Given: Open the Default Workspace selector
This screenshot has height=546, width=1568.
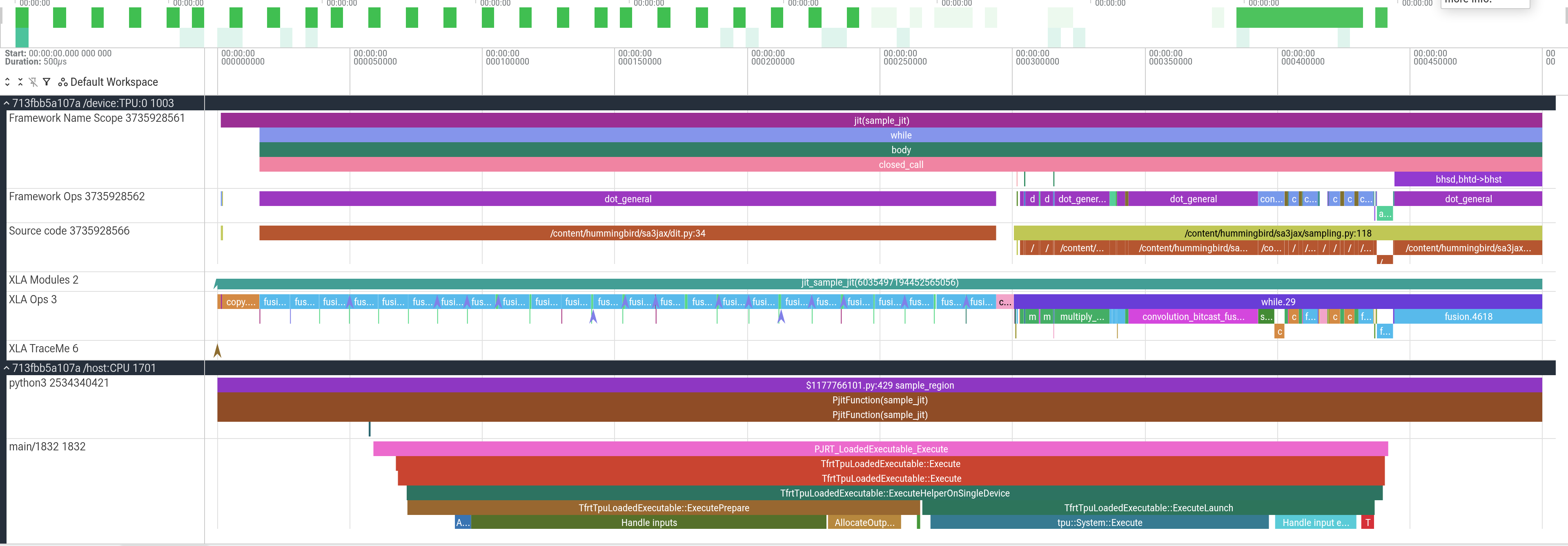Looking at the screenshot, I should click(108, 82).
